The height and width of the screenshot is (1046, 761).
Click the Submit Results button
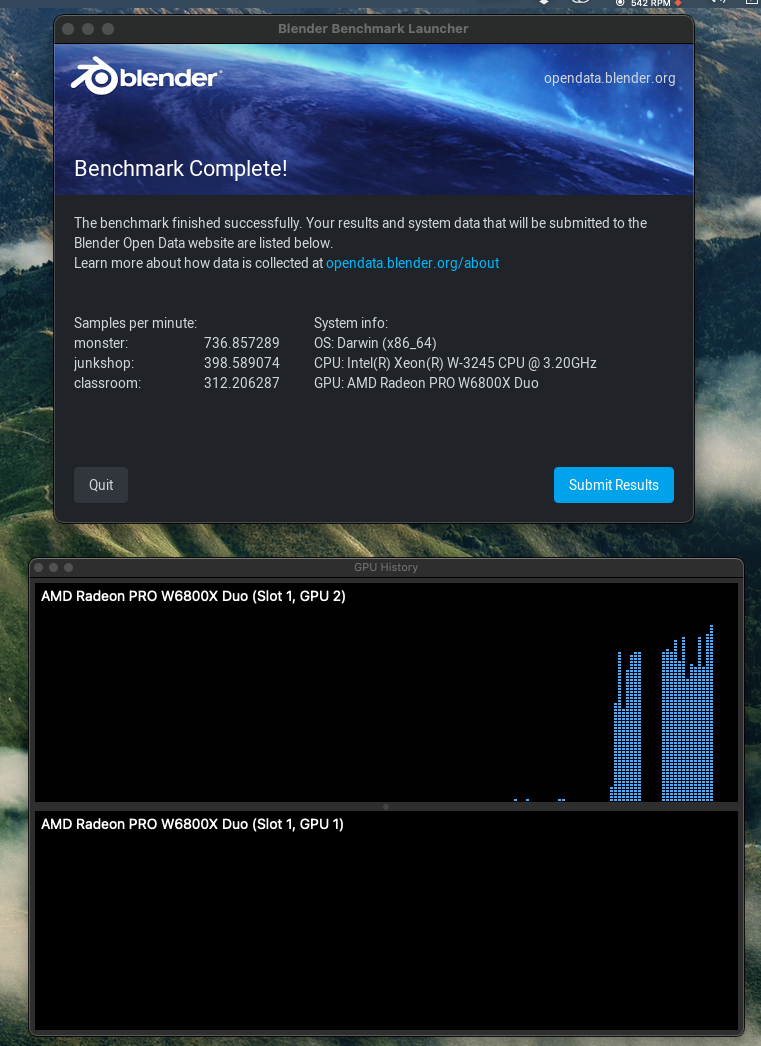click(x=614, y=485)
